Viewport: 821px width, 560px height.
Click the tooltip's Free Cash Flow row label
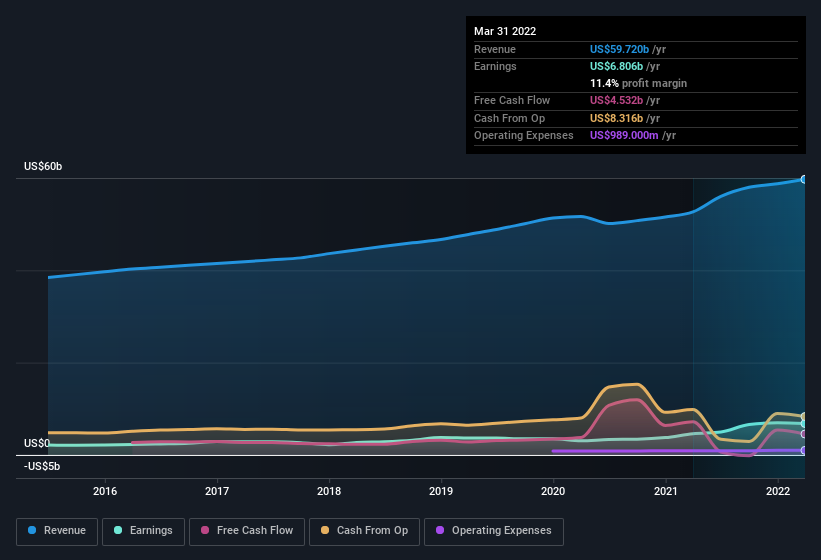pyautogui.click(x=512, y=100)
